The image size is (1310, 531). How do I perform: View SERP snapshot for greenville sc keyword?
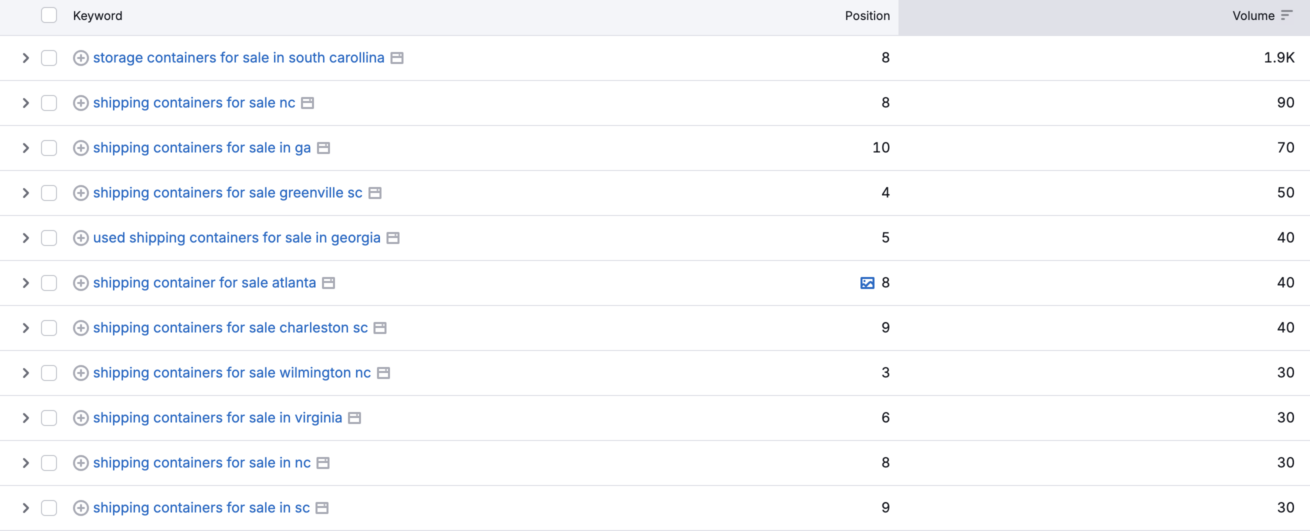[x=375, y=193]
